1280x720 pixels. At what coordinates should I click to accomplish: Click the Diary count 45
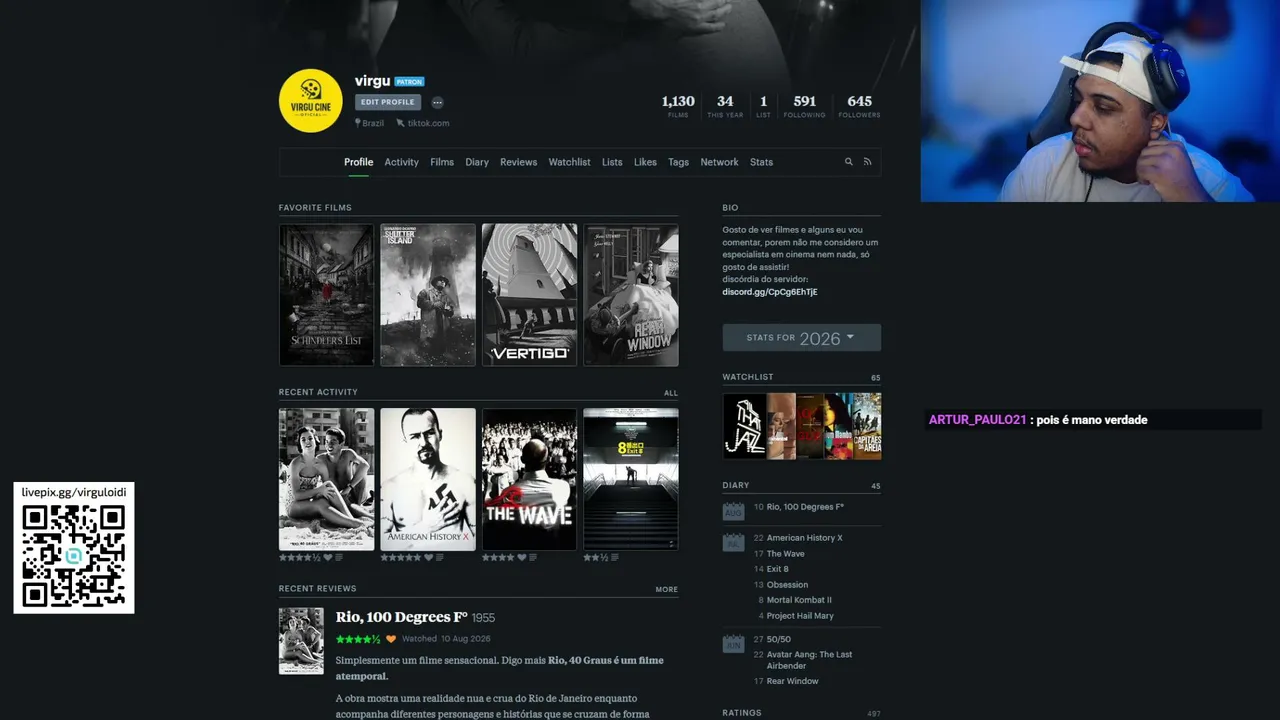tap(876, 486)
